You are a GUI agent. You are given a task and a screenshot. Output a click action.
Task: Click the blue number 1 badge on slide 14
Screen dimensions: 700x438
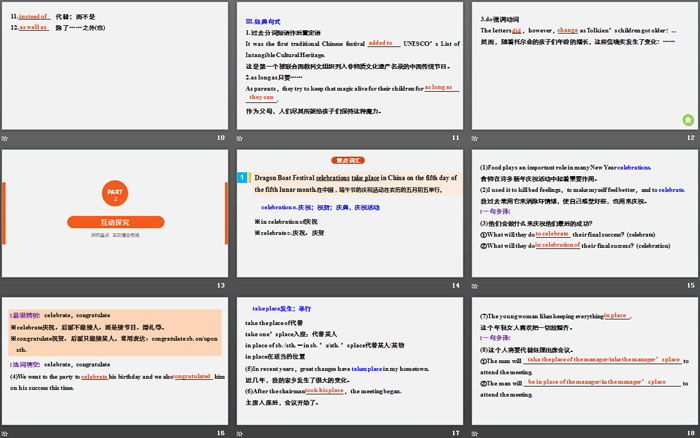tap(241, 177)
